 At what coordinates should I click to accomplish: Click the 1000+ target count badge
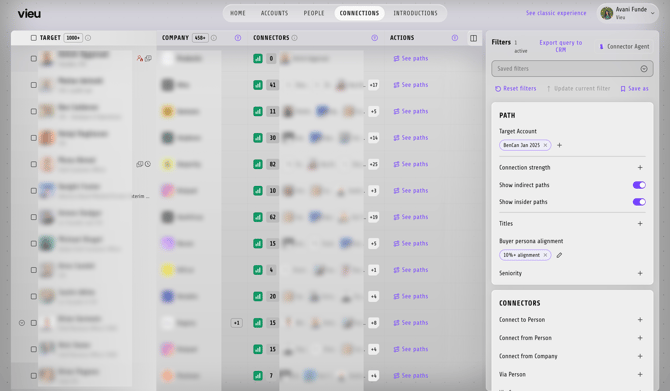pyautogui.click(x=73, y=38)
